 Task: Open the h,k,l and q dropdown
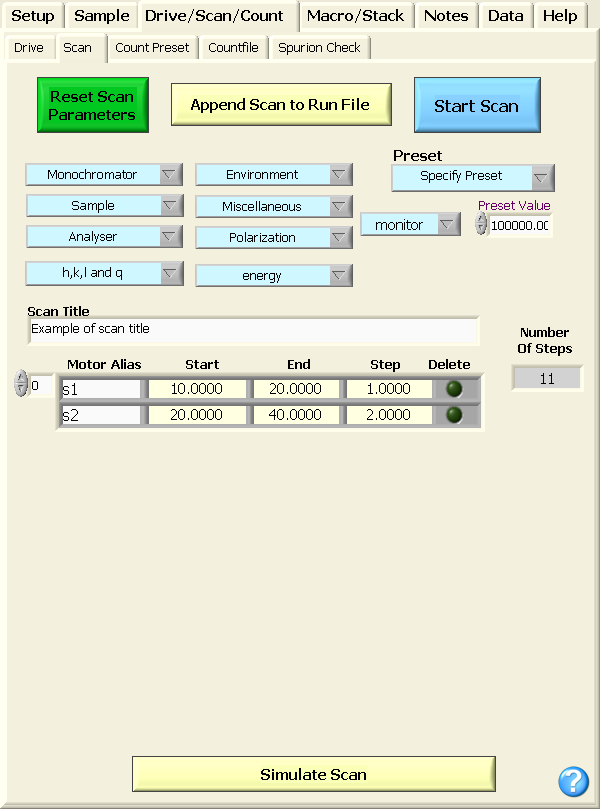coord(104,272)
